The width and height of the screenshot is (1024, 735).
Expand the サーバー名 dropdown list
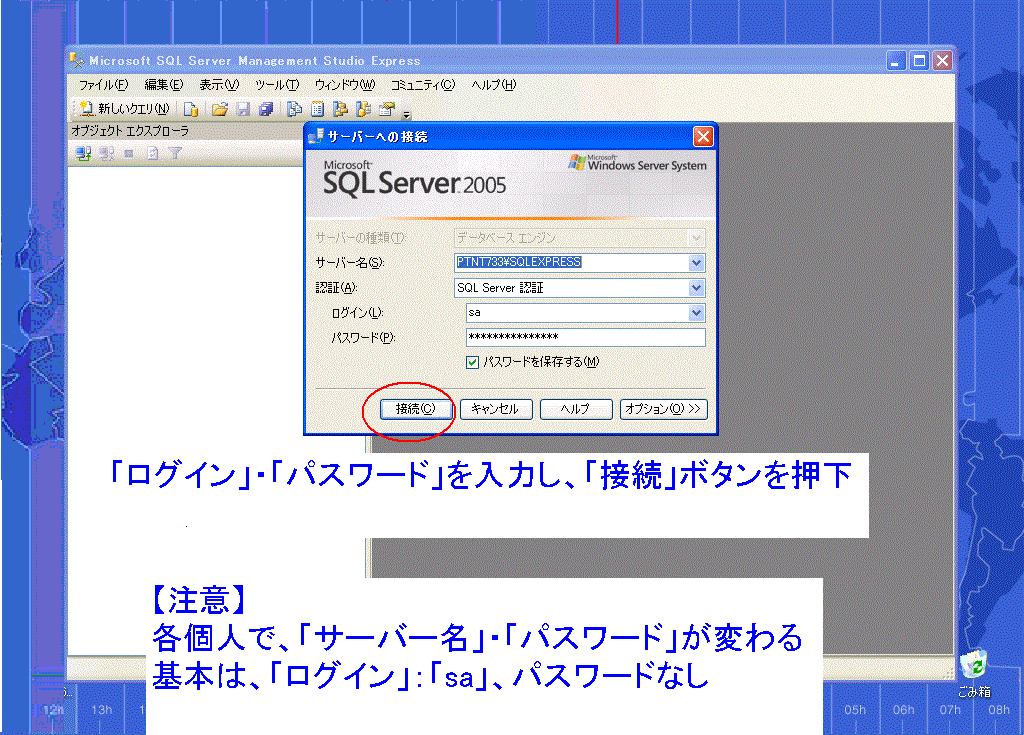point(696,263)
